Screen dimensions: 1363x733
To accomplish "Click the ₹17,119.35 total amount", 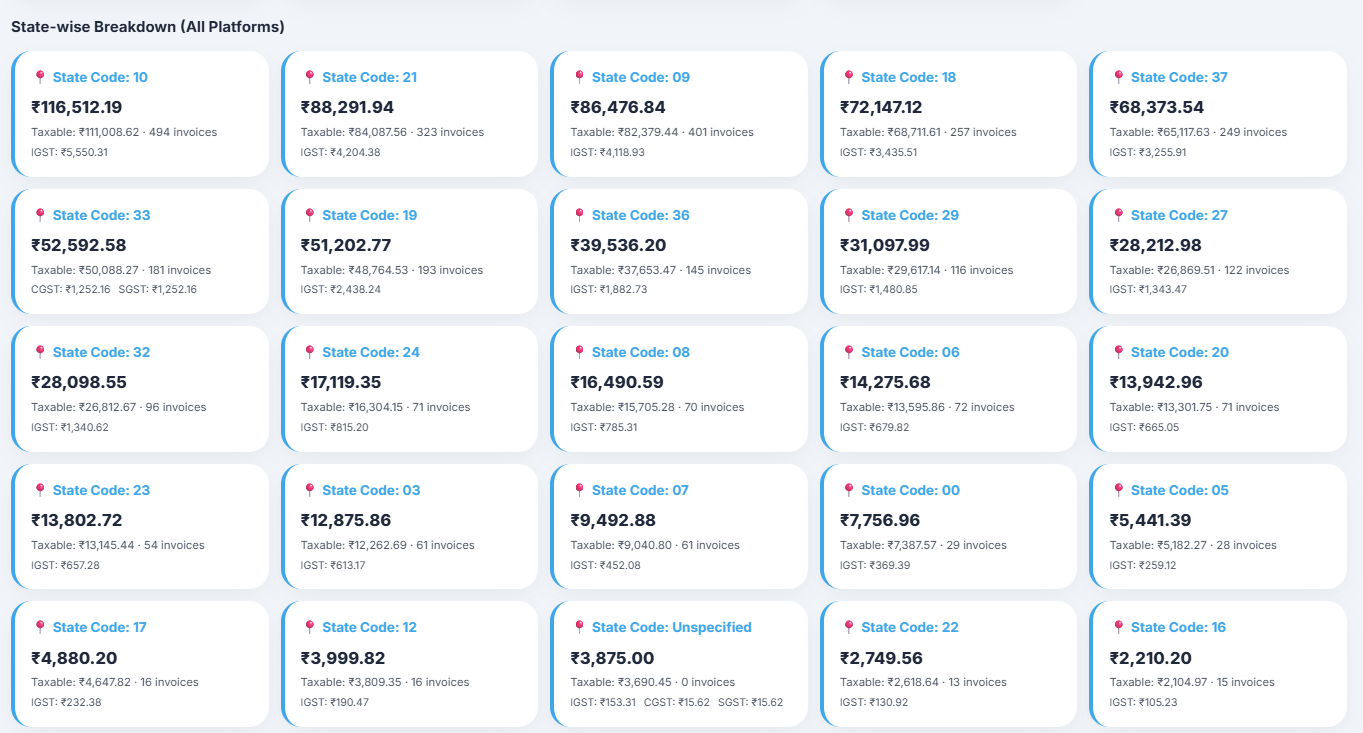I will [x=342, y=382].
